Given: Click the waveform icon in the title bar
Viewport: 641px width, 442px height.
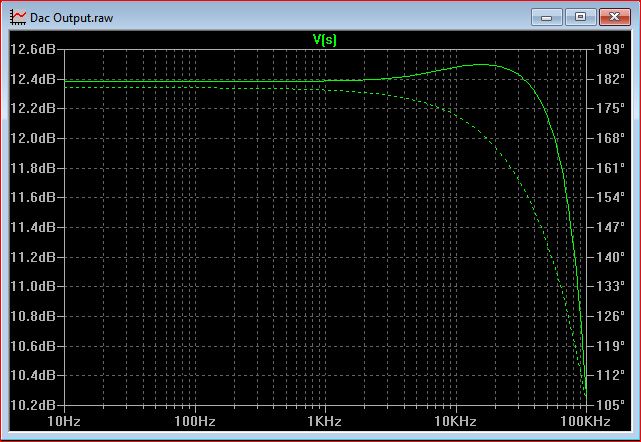Looking at the screenshot, I should (x=18, y=18).
